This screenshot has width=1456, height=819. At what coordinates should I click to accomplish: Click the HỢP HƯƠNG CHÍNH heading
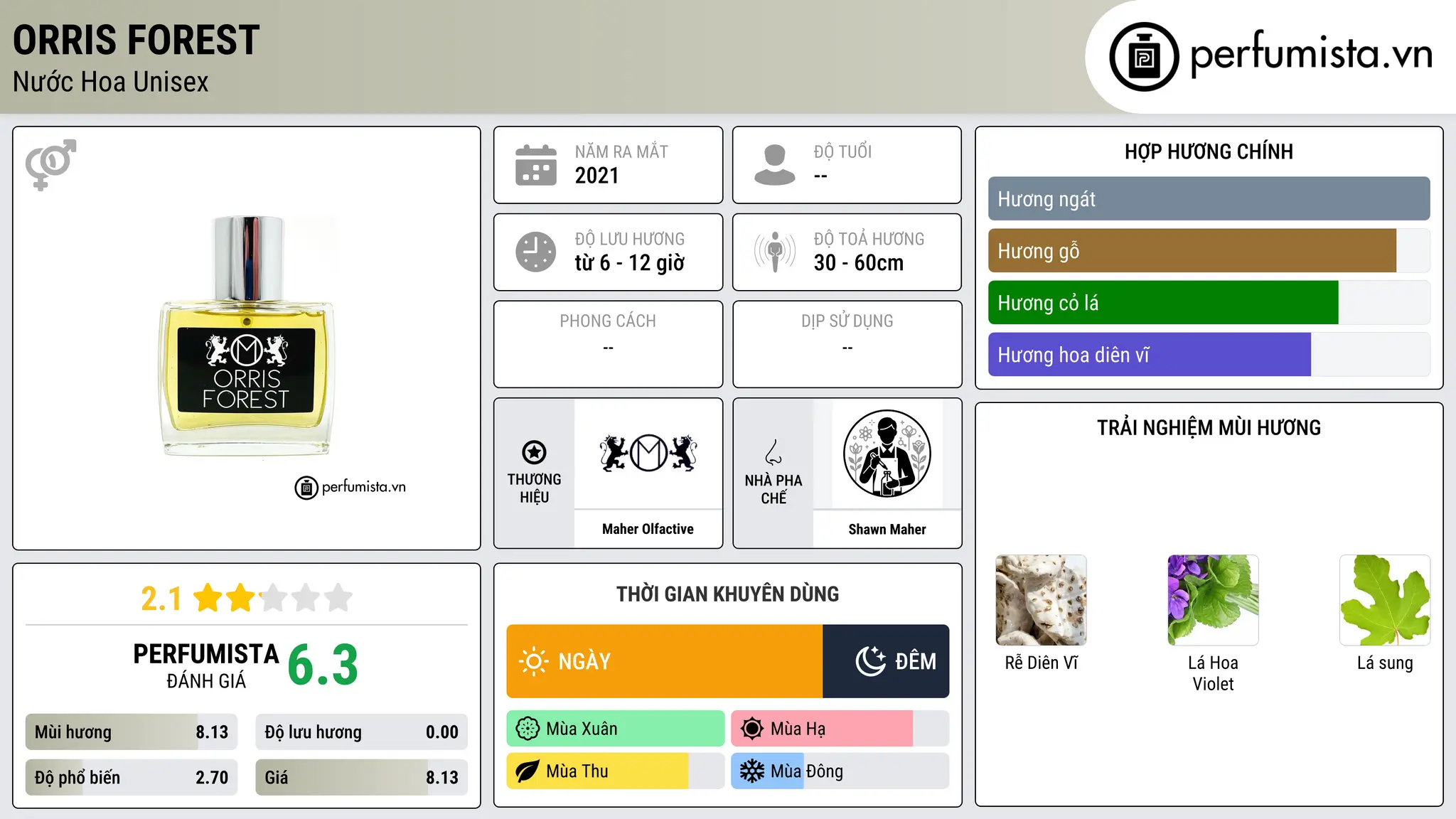1209,151
